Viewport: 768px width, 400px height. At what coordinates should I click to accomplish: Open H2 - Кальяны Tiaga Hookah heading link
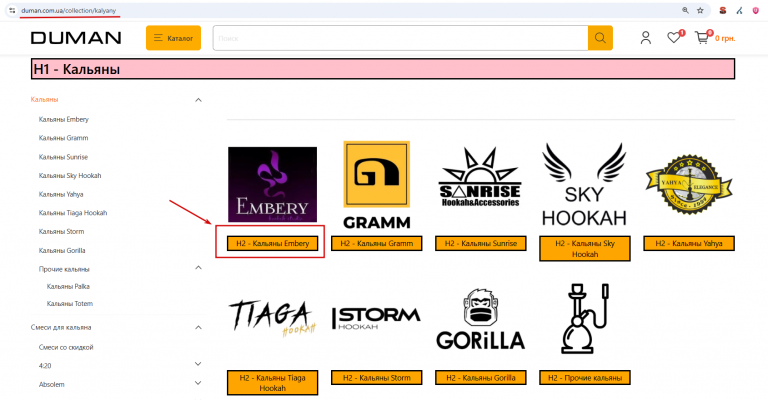click(x=272, y=383)
